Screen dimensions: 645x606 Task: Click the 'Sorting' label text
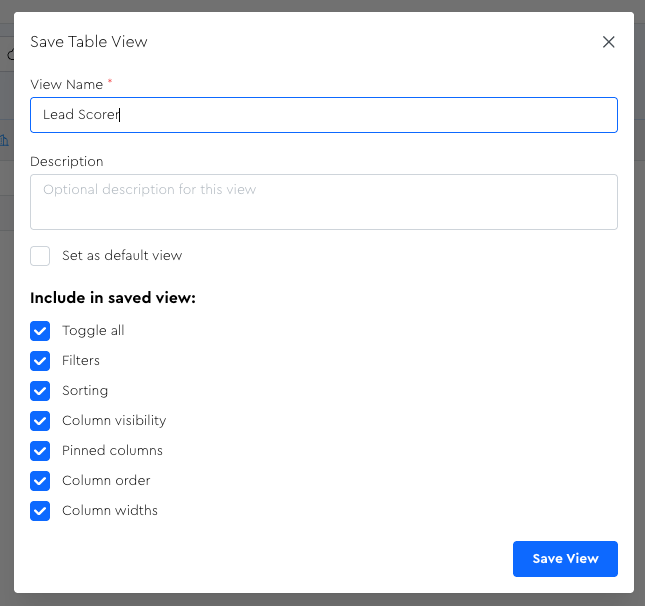point(85,391)
